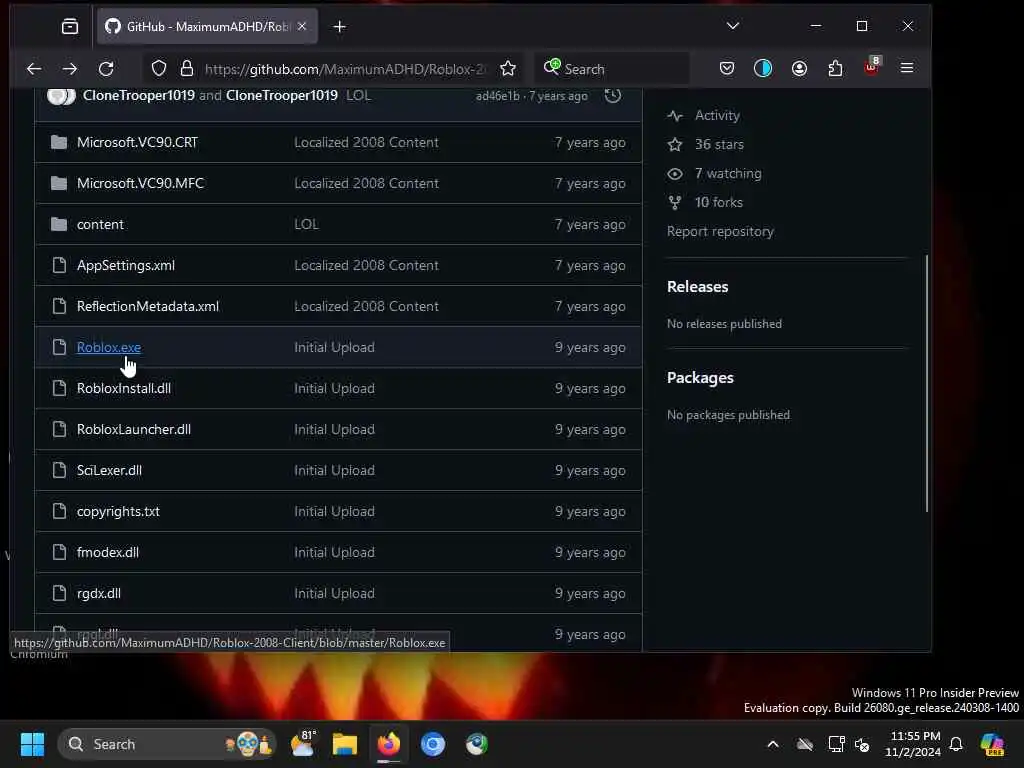
Task: Open Pocket save icon
Action: click(x=727, y=68)
